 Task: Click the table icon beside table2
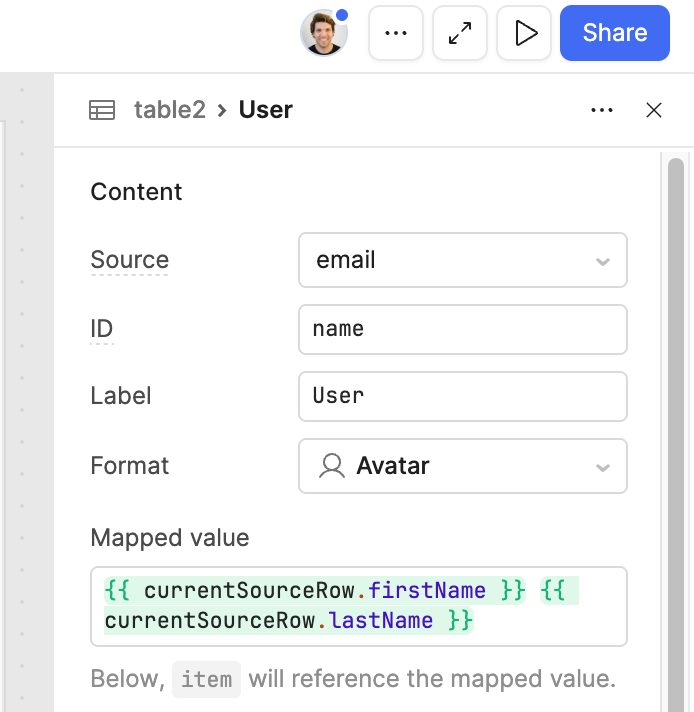tap(102, 110)
